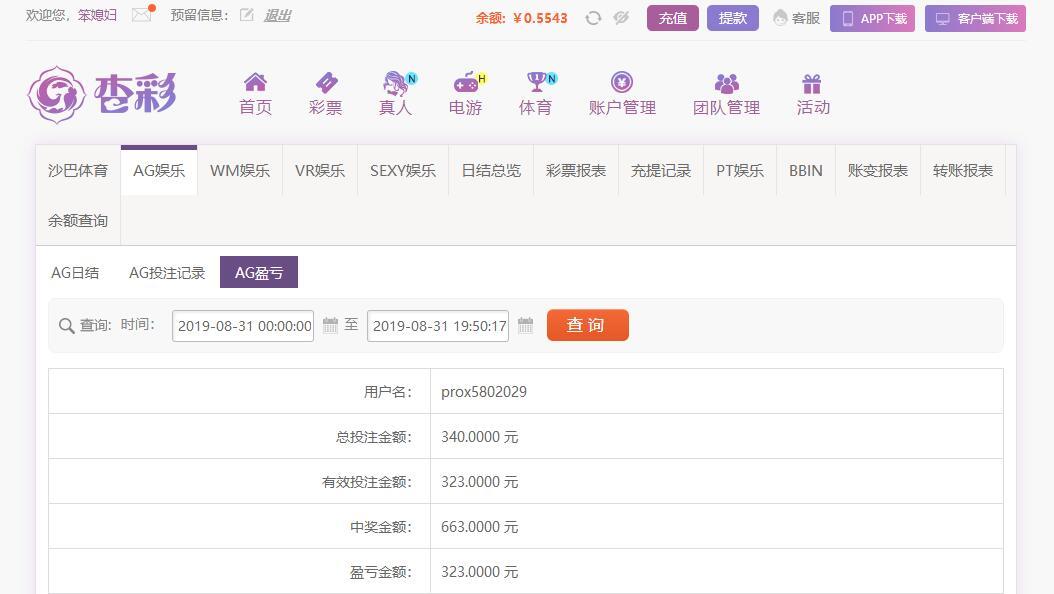Open start date calendar picker

330,325
